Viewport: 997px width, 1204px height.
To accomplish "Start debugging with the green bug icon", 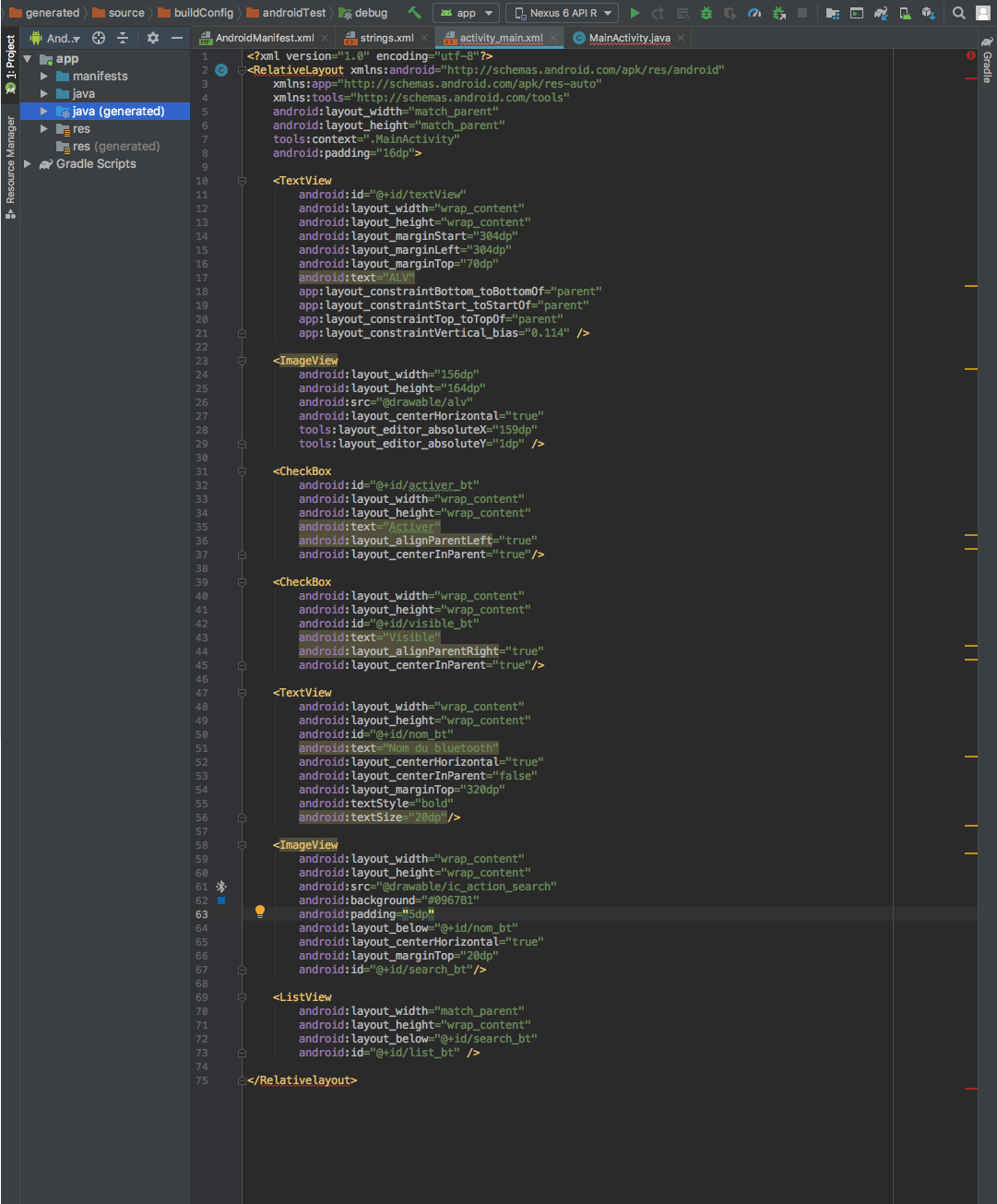I will 706,13.
